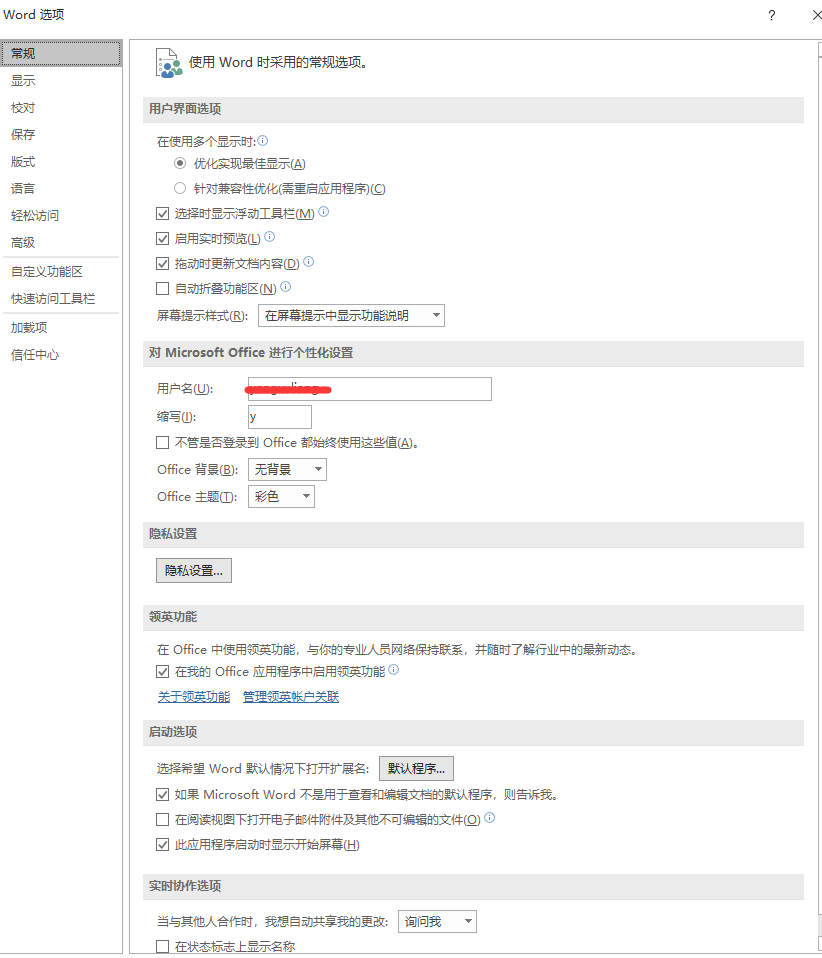822x958 pixels.
Task: Click the 隐私设置 button
Action: click(193, 570)
